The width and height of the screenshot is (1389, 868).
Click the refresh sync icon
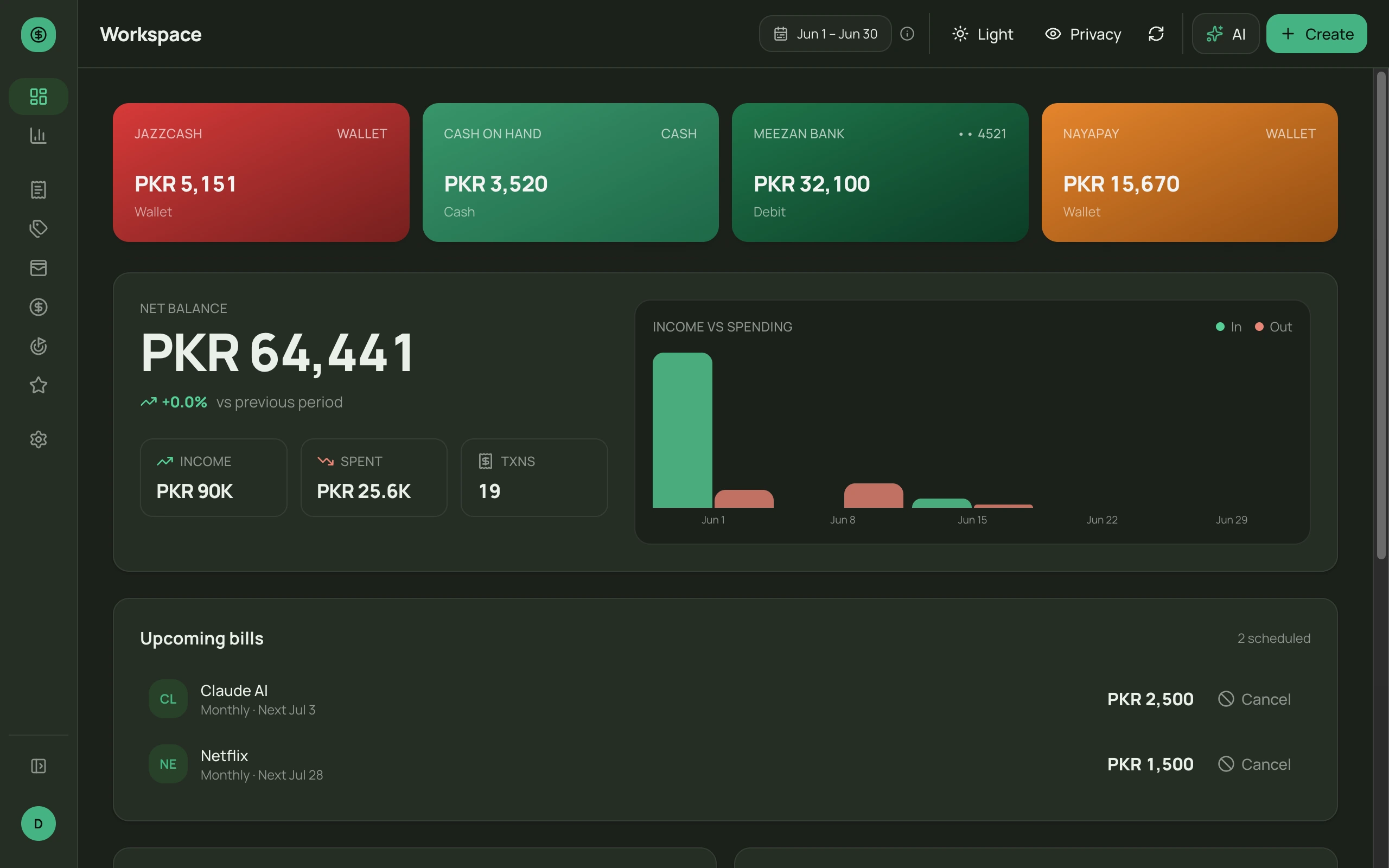click(1156, 34)
